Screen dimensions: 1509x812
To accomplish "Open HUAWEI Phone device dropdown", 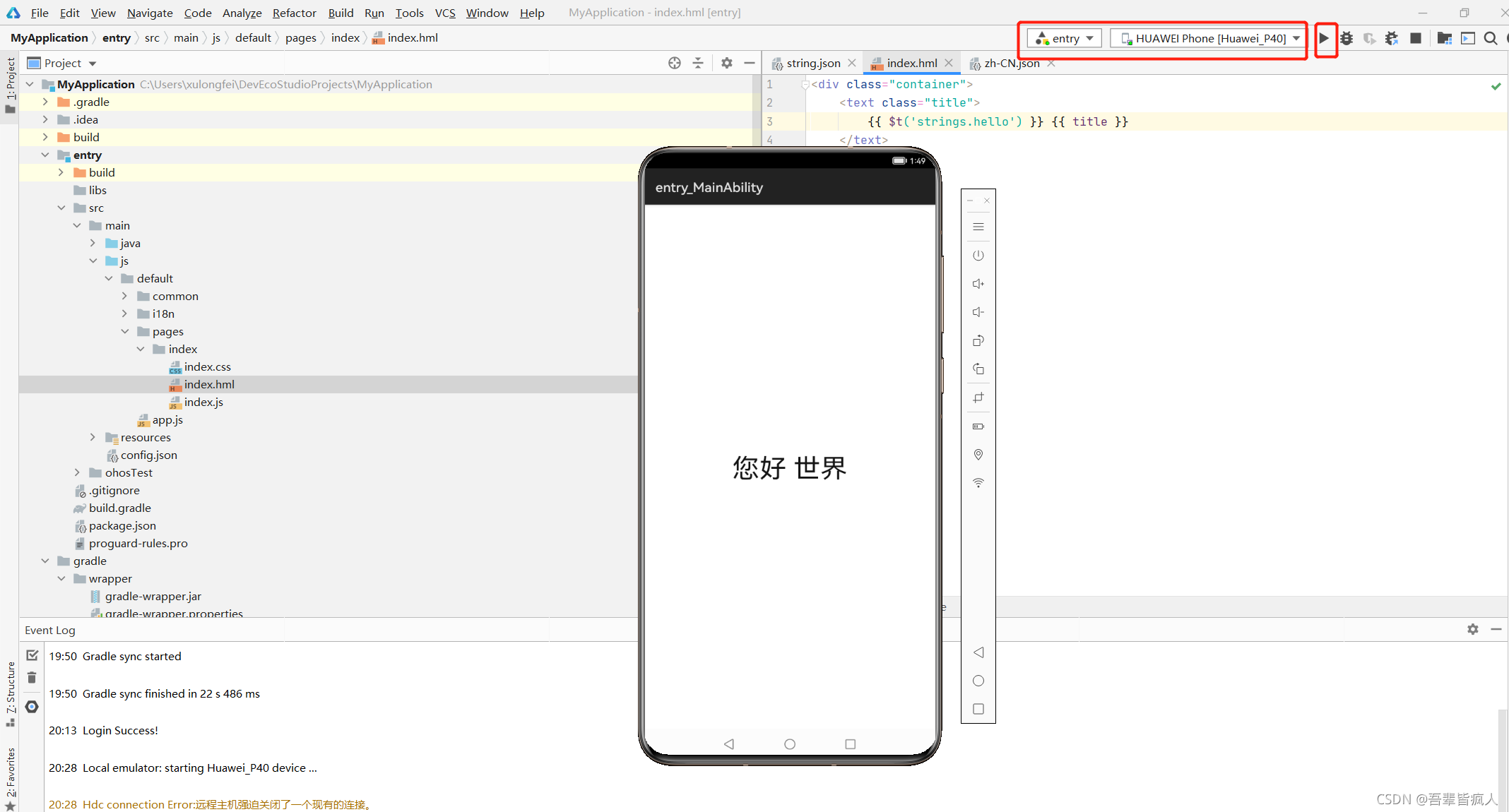I will click(1209, 38).
